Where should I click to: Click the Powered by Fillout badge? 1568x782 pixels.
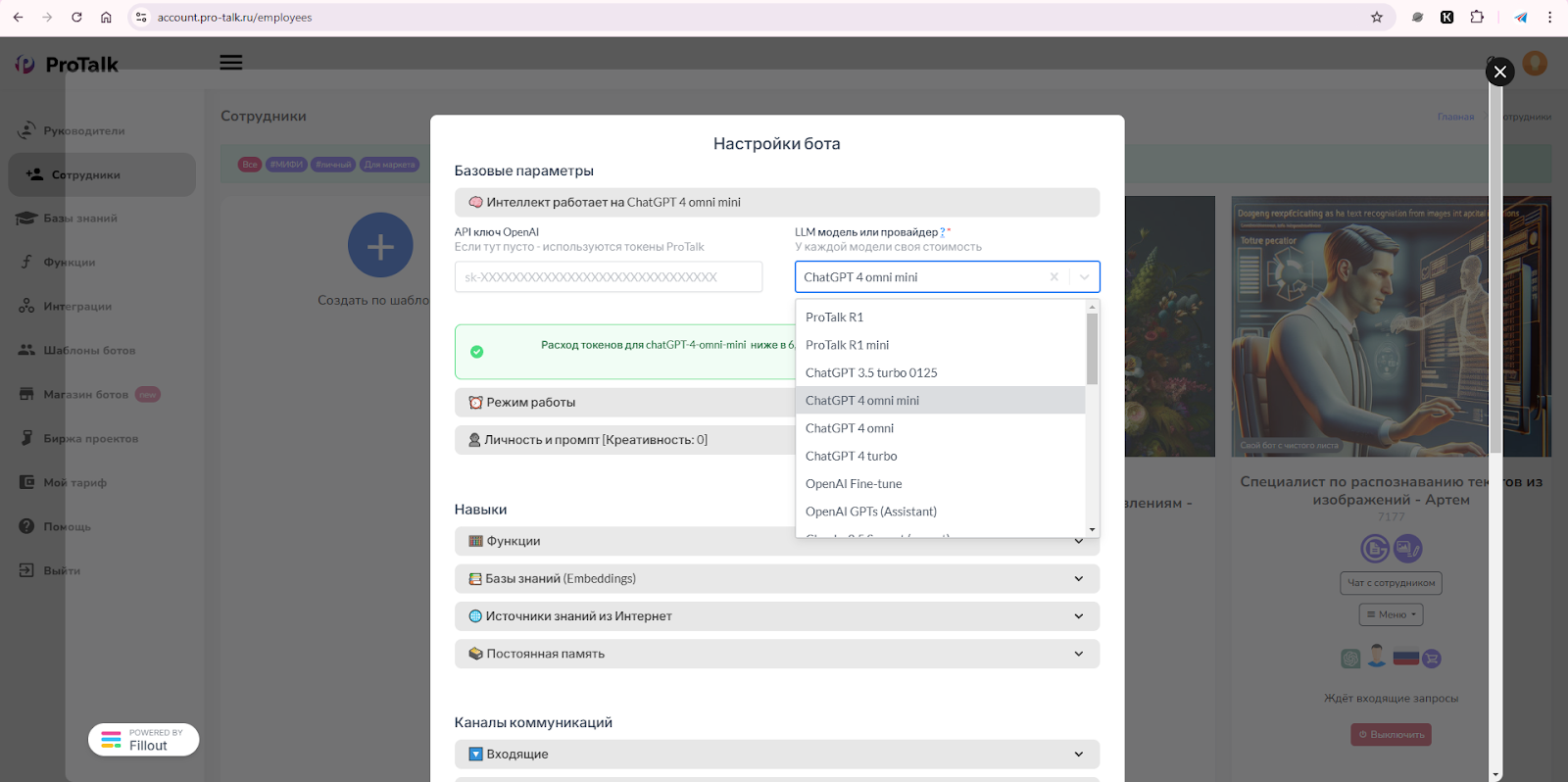point(143,740)
